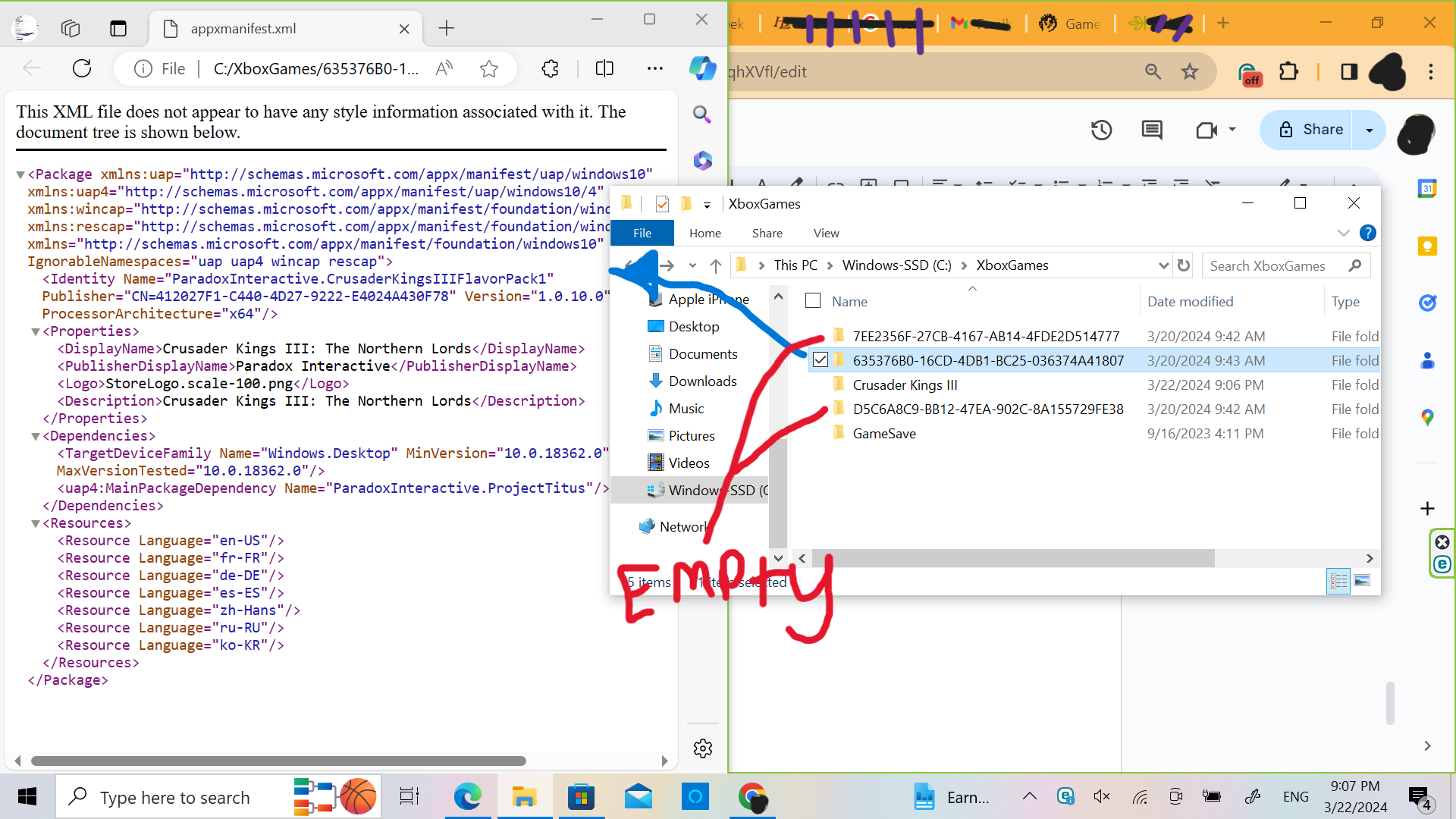
Task: Open the File menu in File Explorer
Action: pos(642,233)
